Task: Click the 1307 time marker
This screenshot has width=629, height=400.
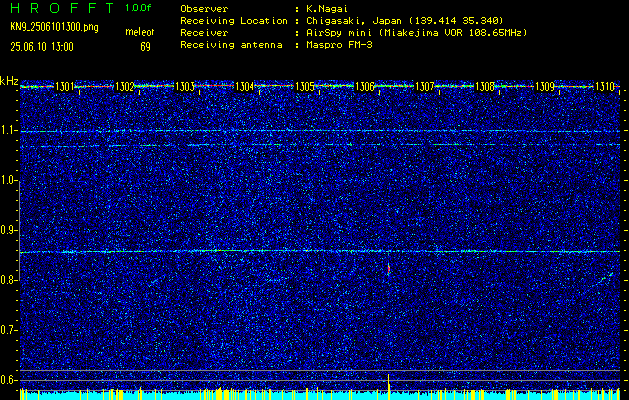Action: [424, 86]
